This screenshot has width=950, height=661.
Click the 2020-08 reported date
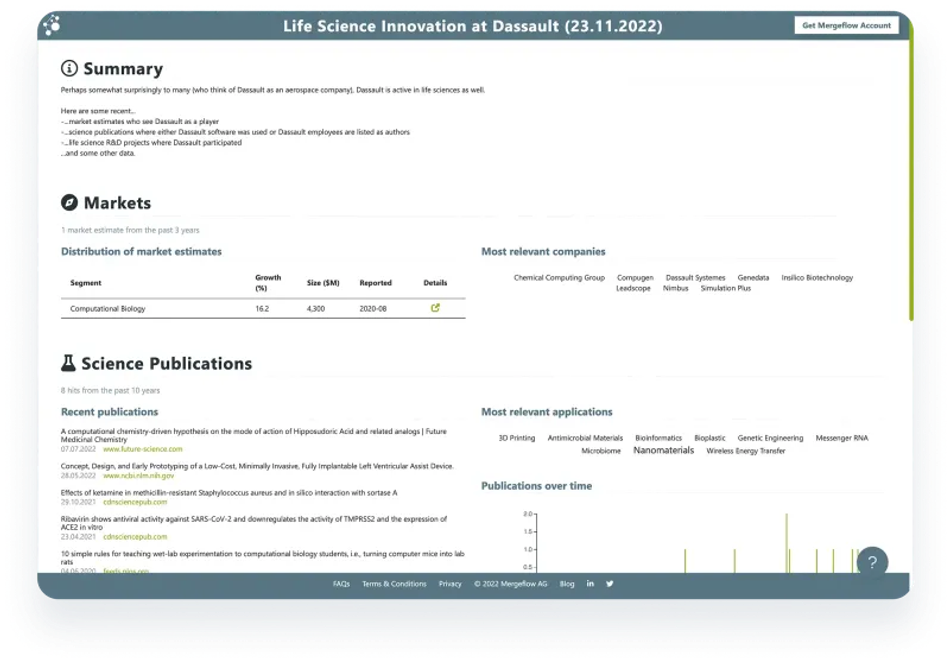pyautogui.click(x=373, y=308)
